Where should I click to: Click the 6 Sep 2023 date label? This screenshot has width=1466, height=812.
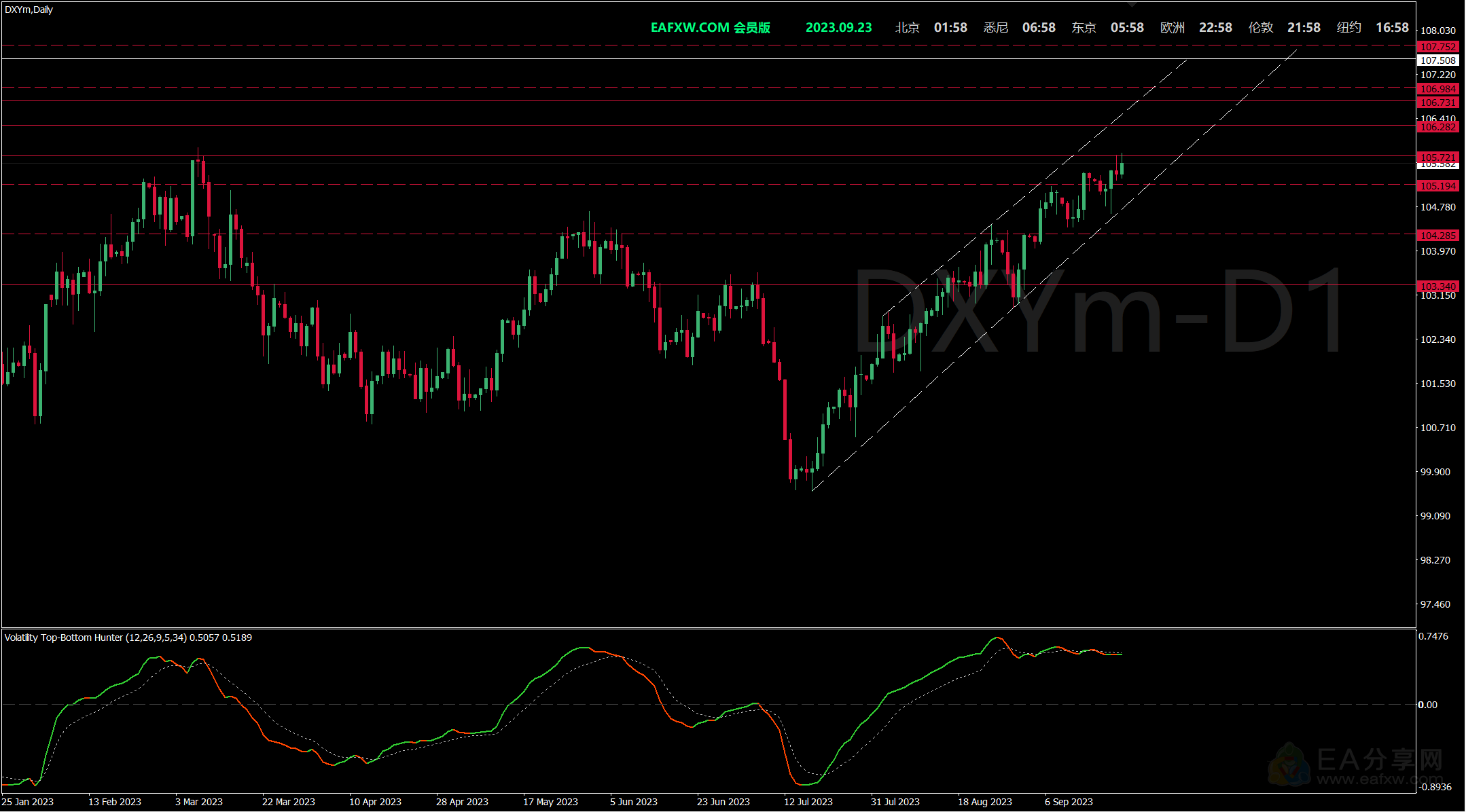pos(1069,802)
